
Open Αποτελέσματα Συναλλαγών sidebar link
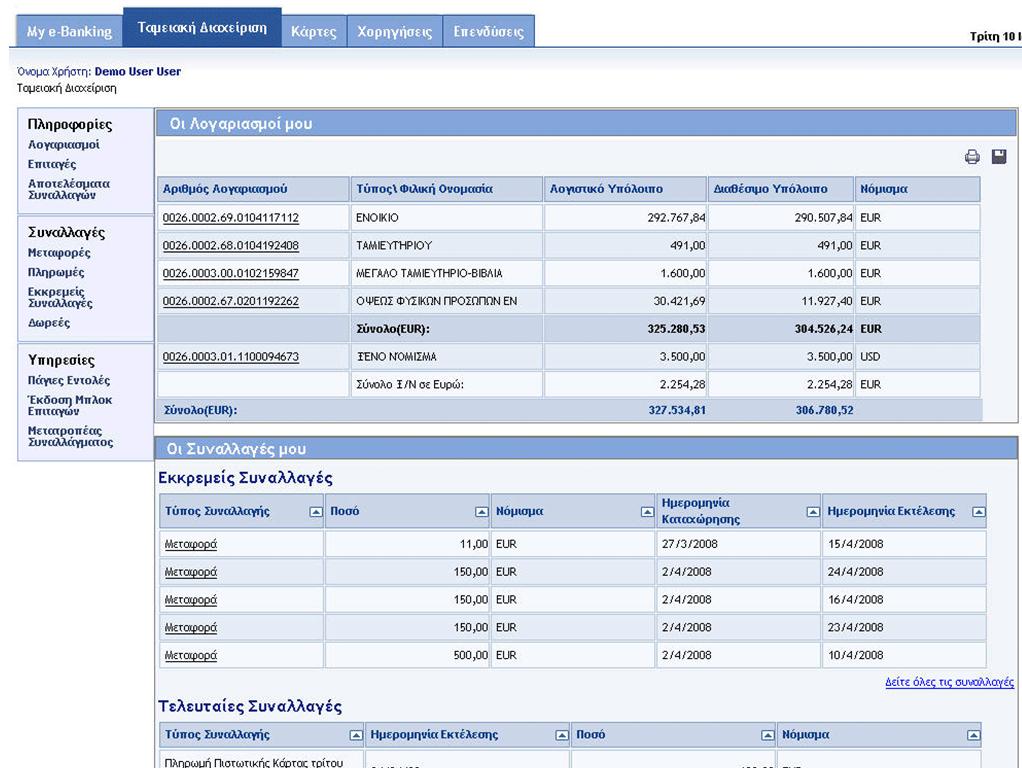(x=69, y=189)
